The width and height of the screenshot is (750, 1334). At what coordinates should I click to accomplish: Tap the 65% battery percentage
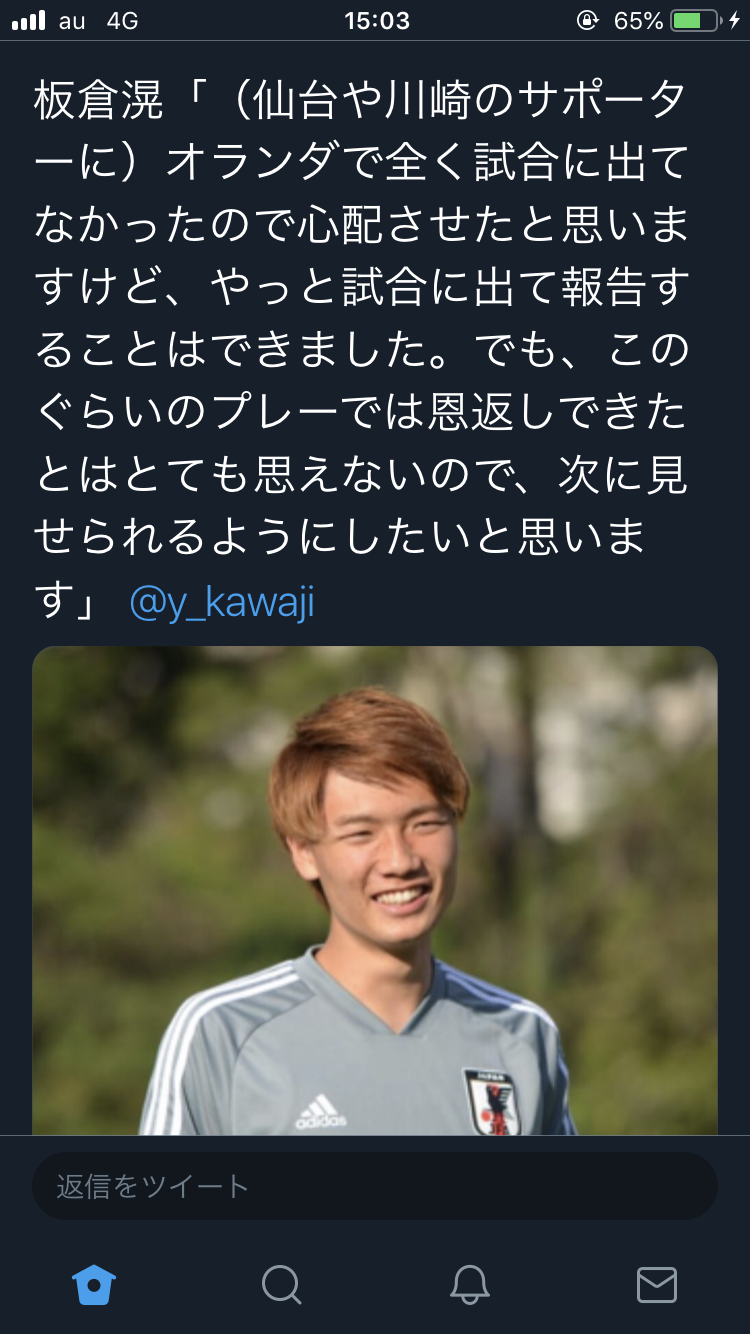638,20
